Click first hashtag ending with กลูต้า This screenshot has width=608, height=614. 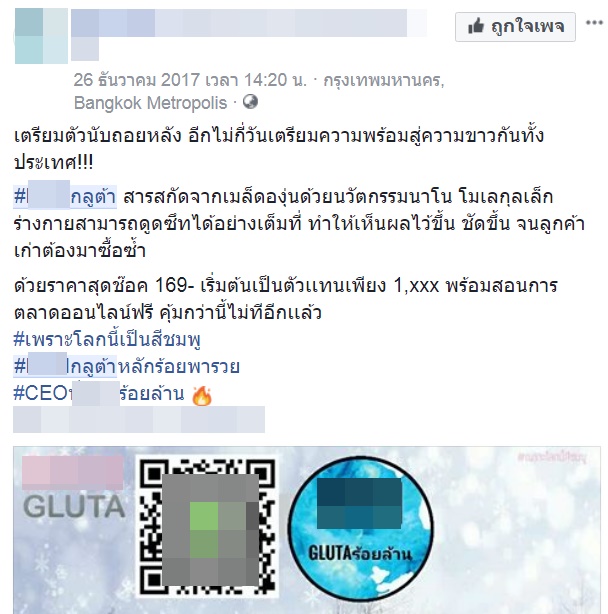pos(65,195)
